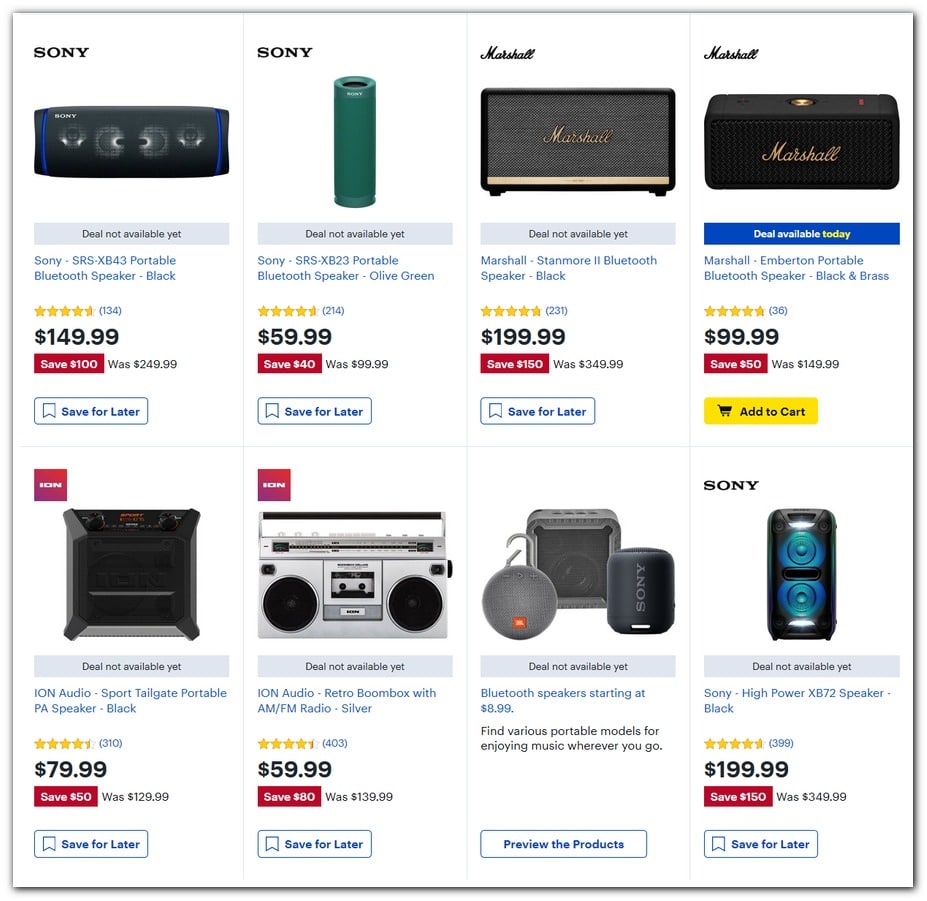The image size is (927, 901).
Task: Click the cart icon in Add to Cart button
Action: point(726,411)
